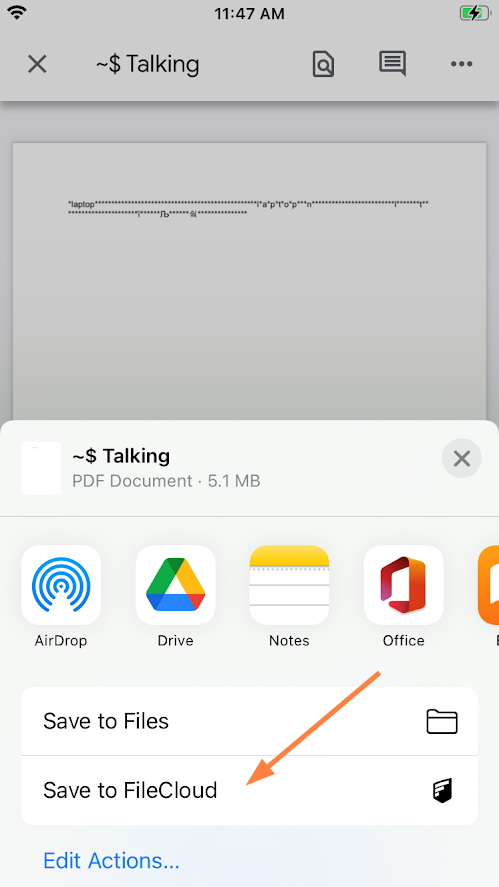Tap the document page text line
The image size is (499, 887).
(248, 208)
